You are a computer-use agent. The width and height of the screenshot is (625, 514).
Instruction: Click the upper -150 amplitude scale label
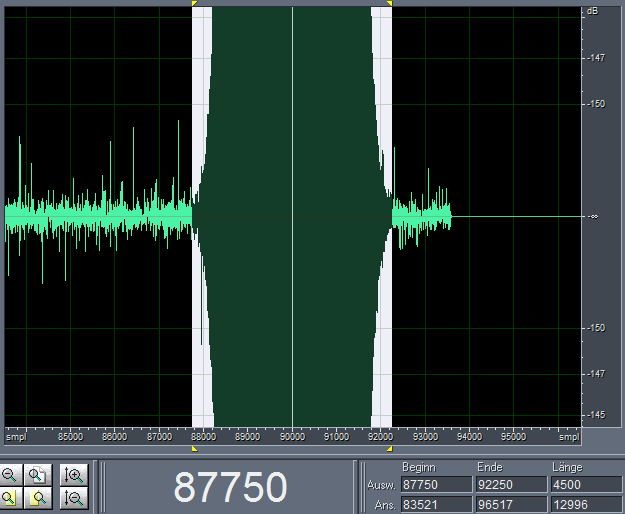tap(596, 104)
